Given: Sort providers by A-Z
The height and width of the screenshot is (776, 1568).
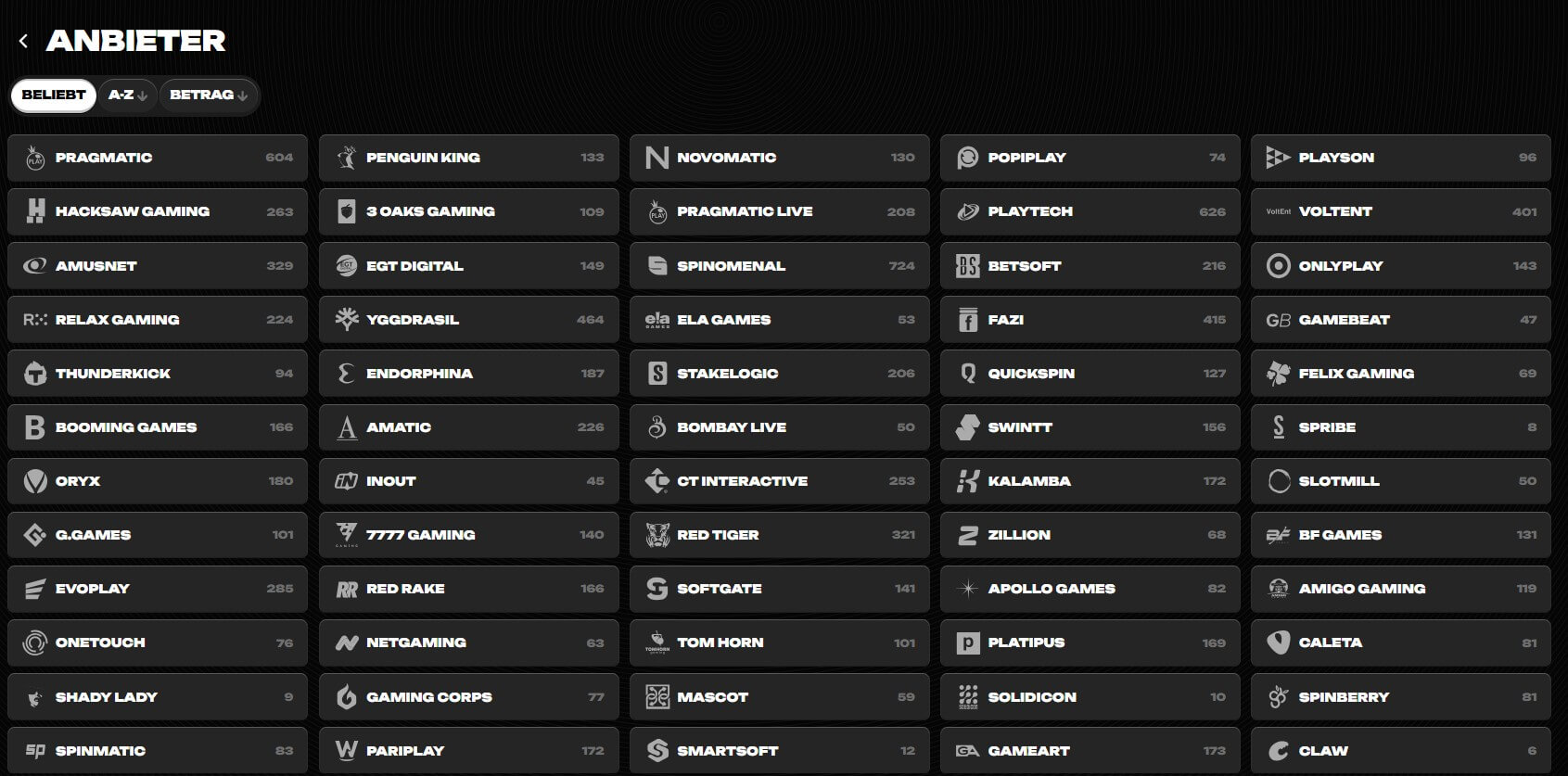Looking at the screenshot, I should [x=127, y=95].
